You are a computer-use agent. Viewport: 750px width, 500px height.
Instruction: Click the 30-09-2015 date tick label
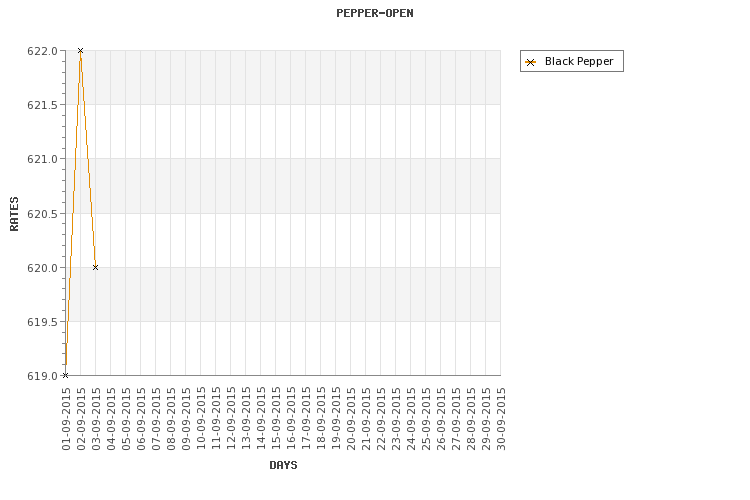tap(501, 419)
